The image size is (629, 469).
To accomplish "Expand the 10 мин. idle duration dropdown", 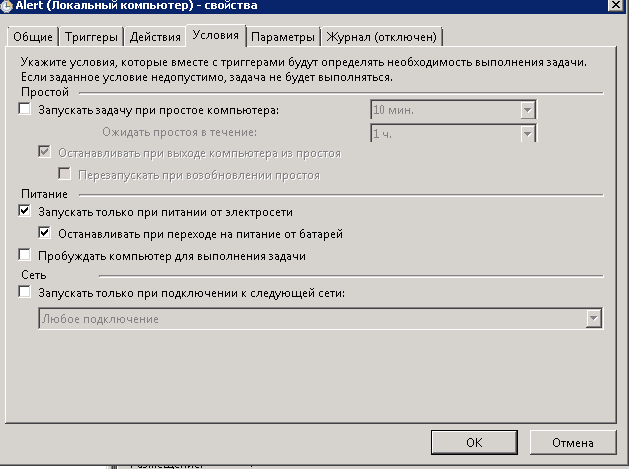I will coord(527,110).
